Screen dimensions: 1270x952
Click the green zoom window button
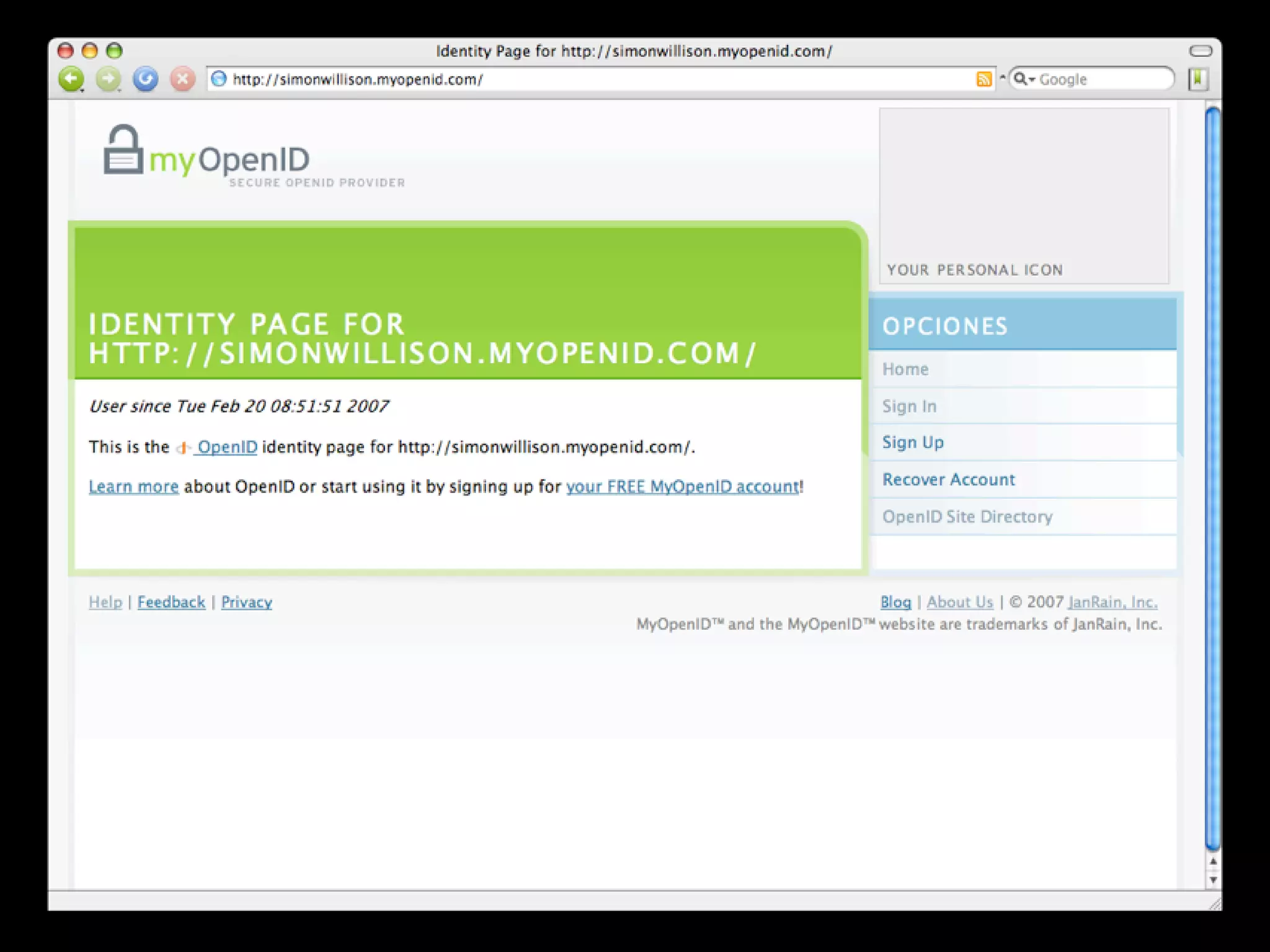[114, 51]
